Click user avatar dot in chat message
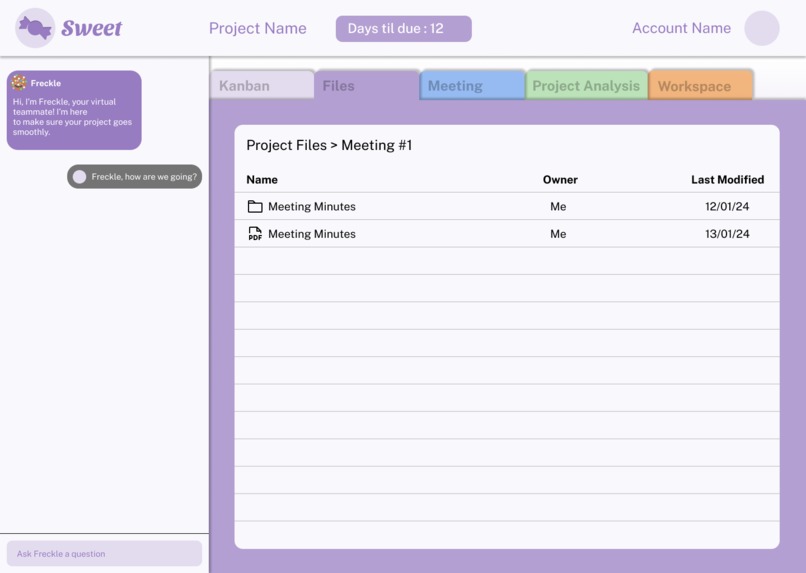 (x=79, y=177)
